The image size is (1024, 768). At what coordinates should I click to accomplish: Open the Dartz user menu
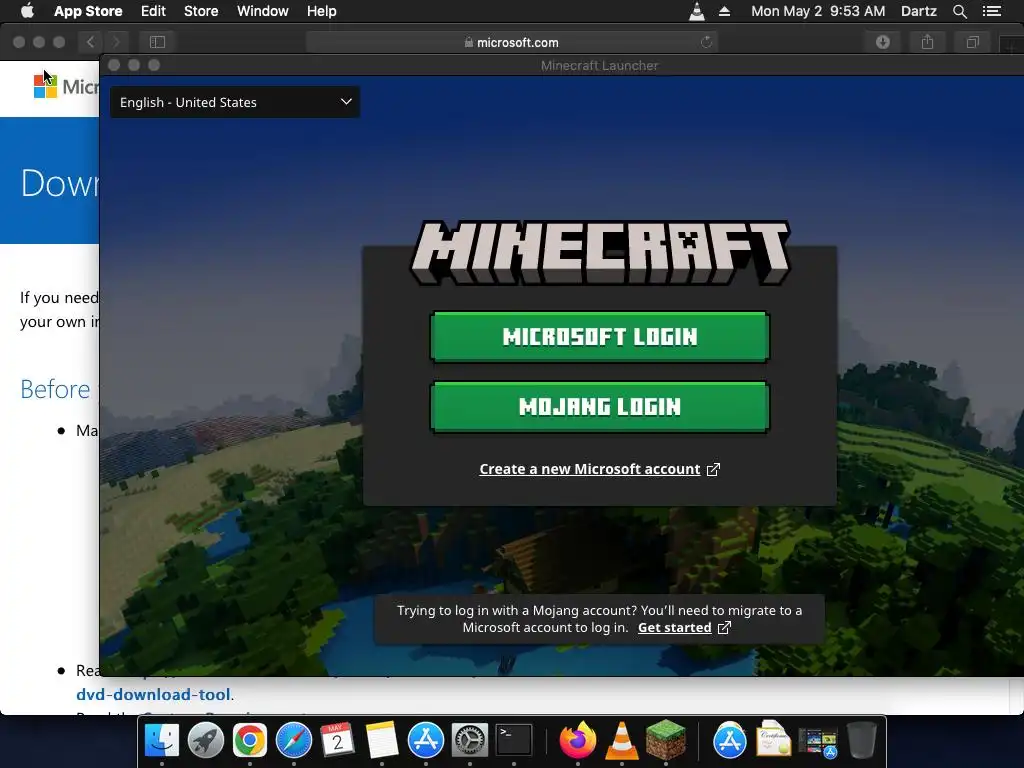[x=918, y=11]
